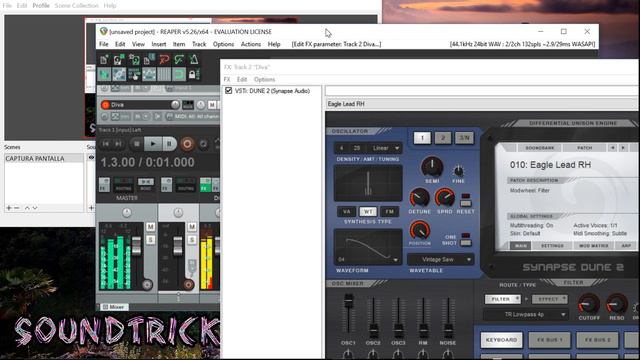Screen dimensions: 640x360
Task: Select FM synthesis type
Action: [x=389, y=211]
